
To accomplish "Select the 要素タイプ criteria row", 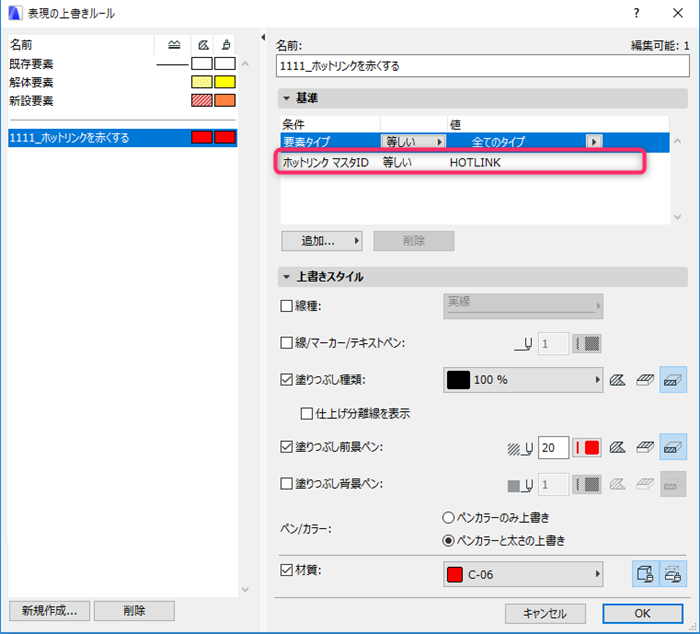I will 475,142.
